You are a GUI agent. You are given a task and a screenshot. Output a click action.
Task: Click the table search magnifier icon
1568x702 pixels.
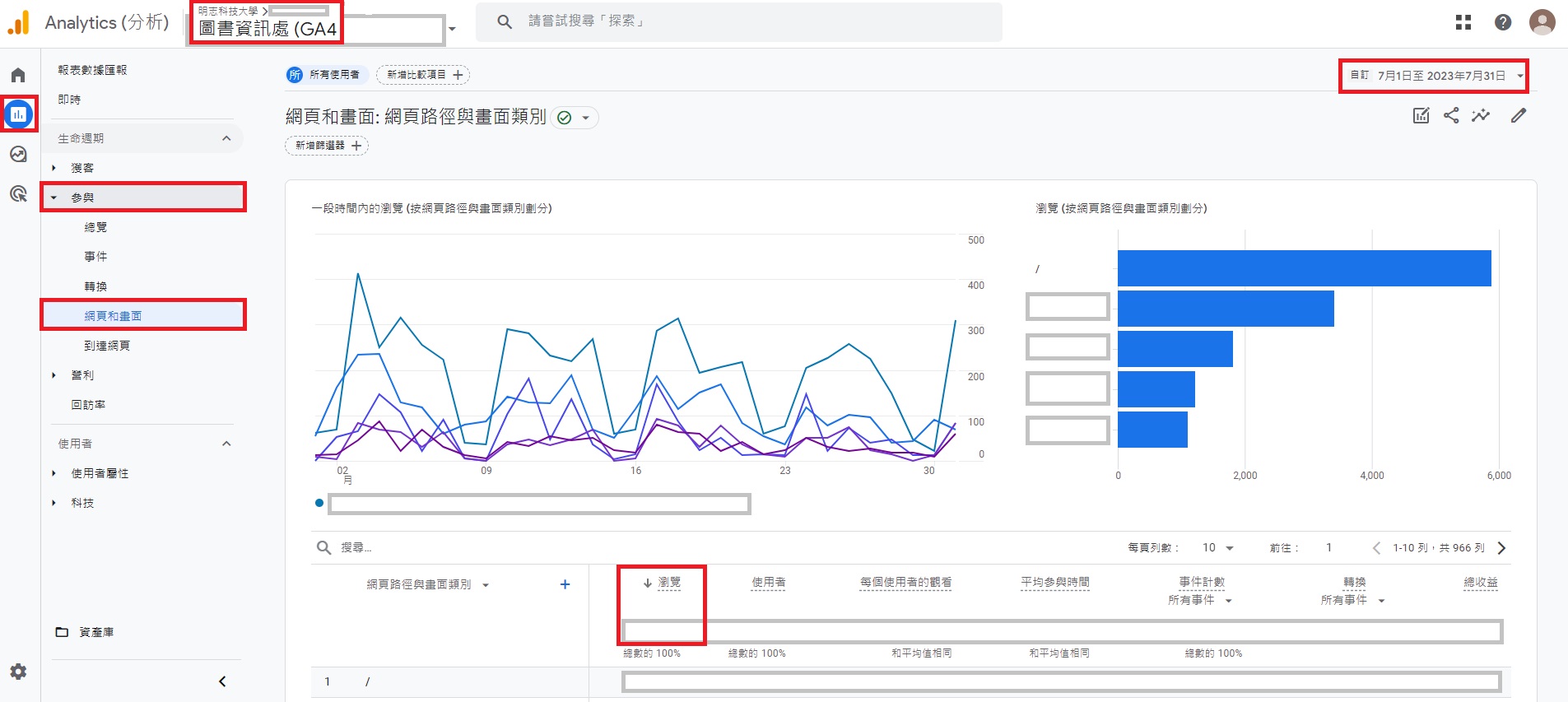[x=324, y=548]
